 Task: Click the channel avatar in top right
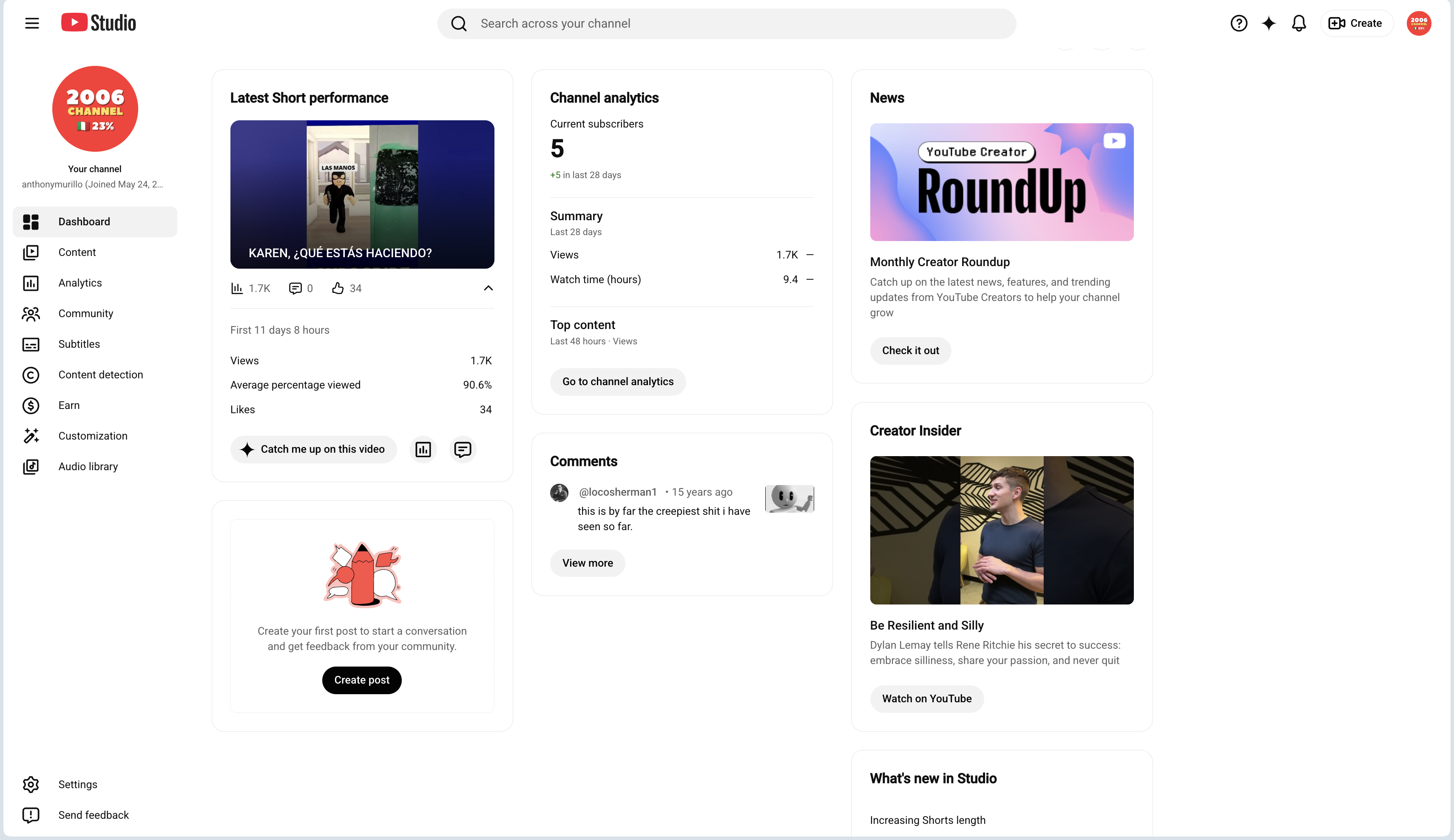[1419, 23]
